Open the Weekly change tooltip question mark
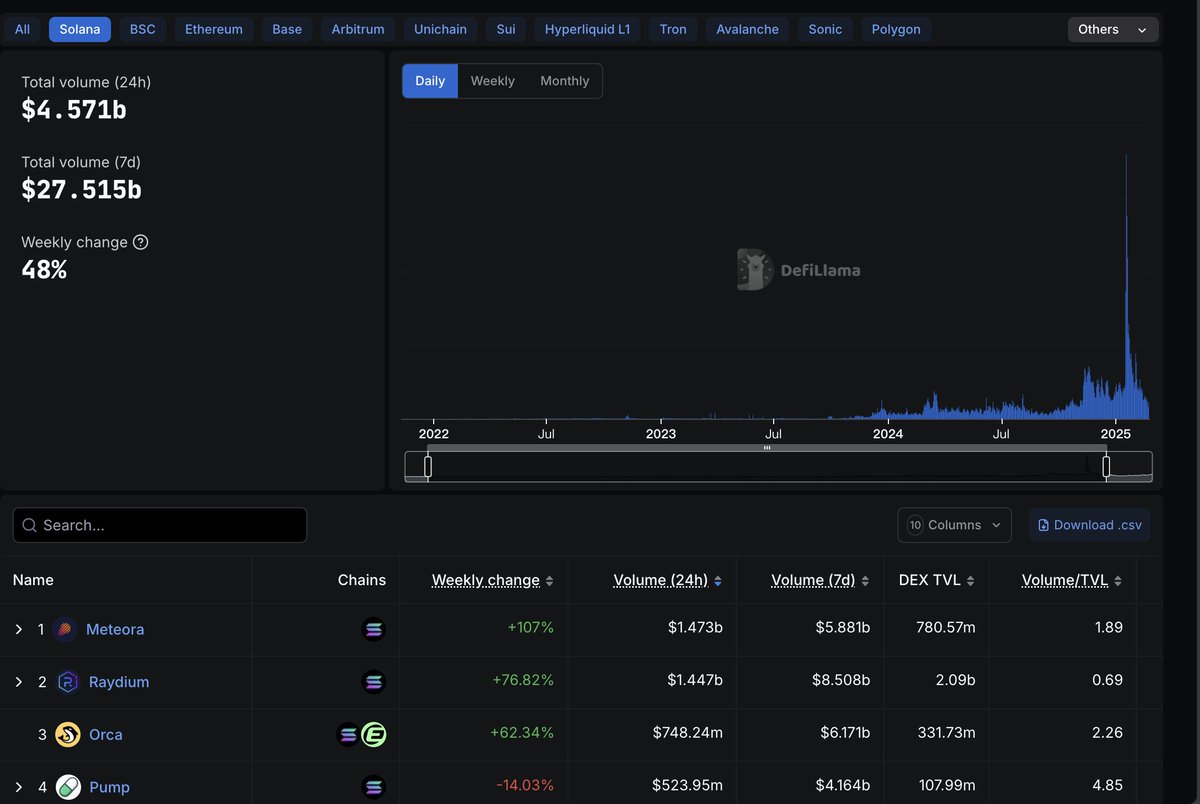1200x804 pixels. [x=140, y=242]
